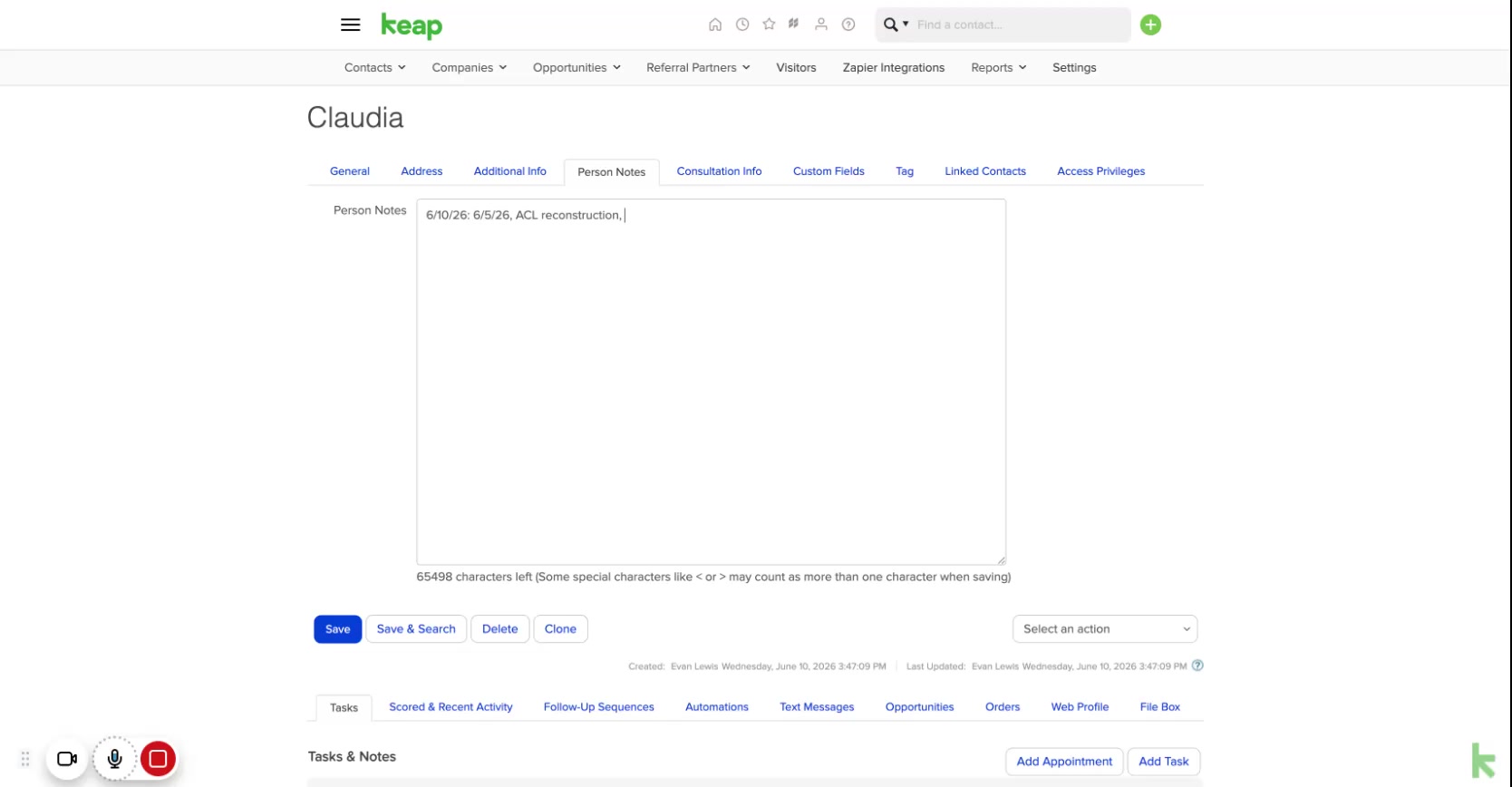Open the Linked Contacts tab

[985, 171]
